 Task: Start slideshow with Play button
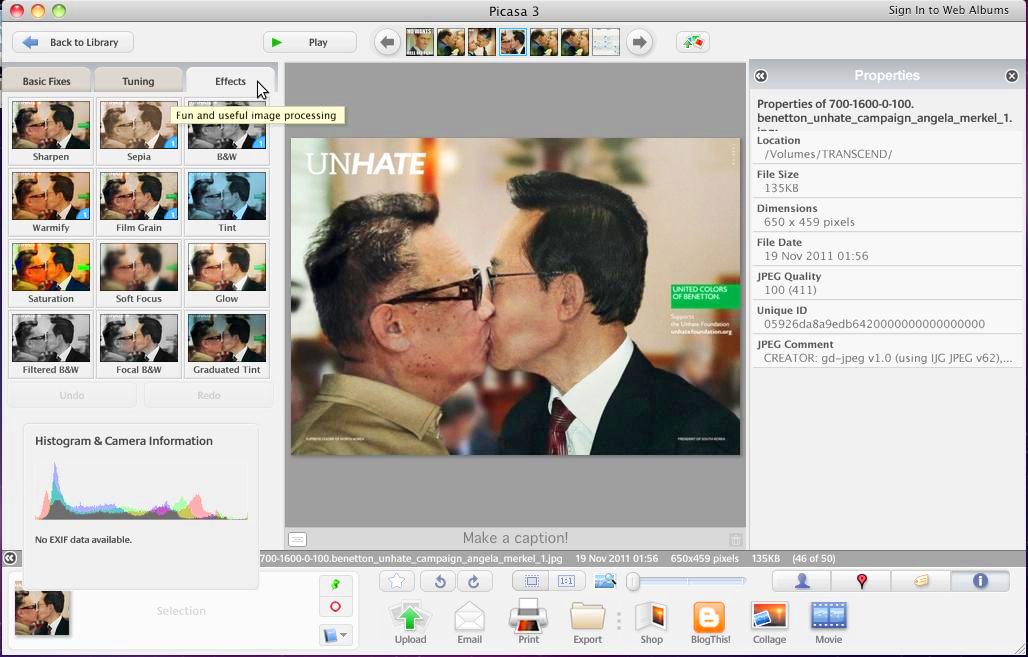309,42
